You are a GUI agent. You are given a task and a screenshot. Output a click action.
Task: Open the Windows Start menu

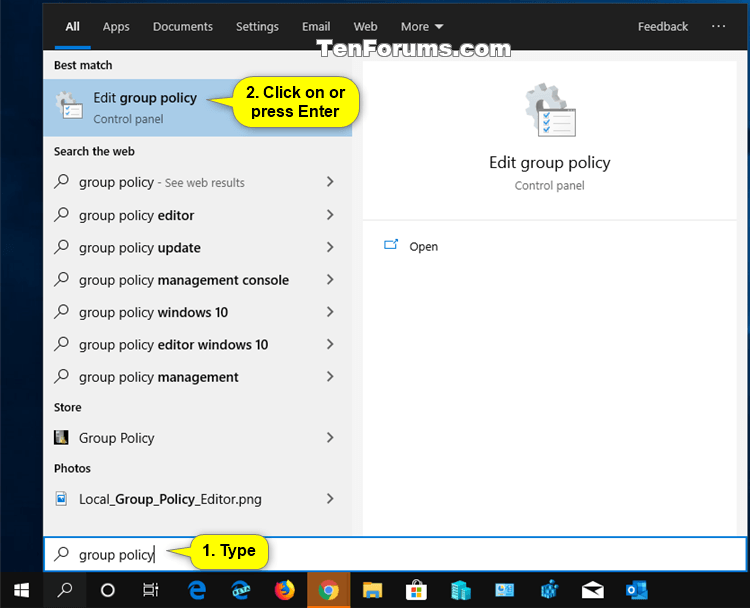[22, 590]
